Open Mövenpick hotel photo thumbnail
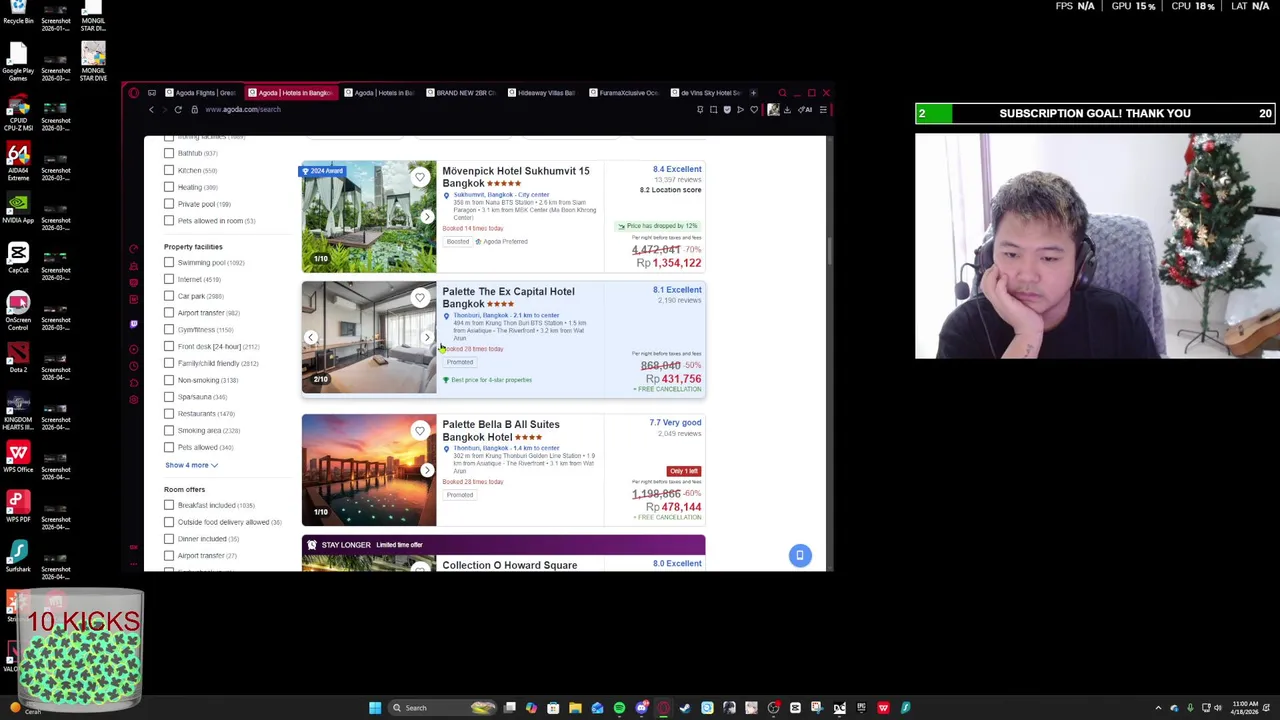This screenshot has height=720, width=1280. click(369, 217)
